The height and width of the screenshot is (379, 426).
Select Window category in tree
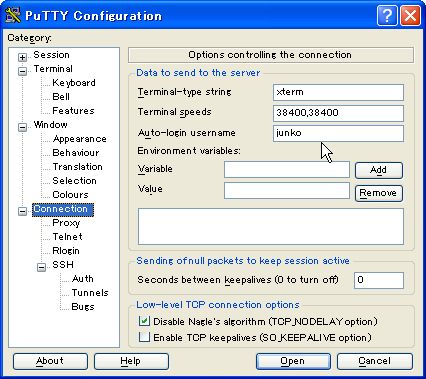51,125
